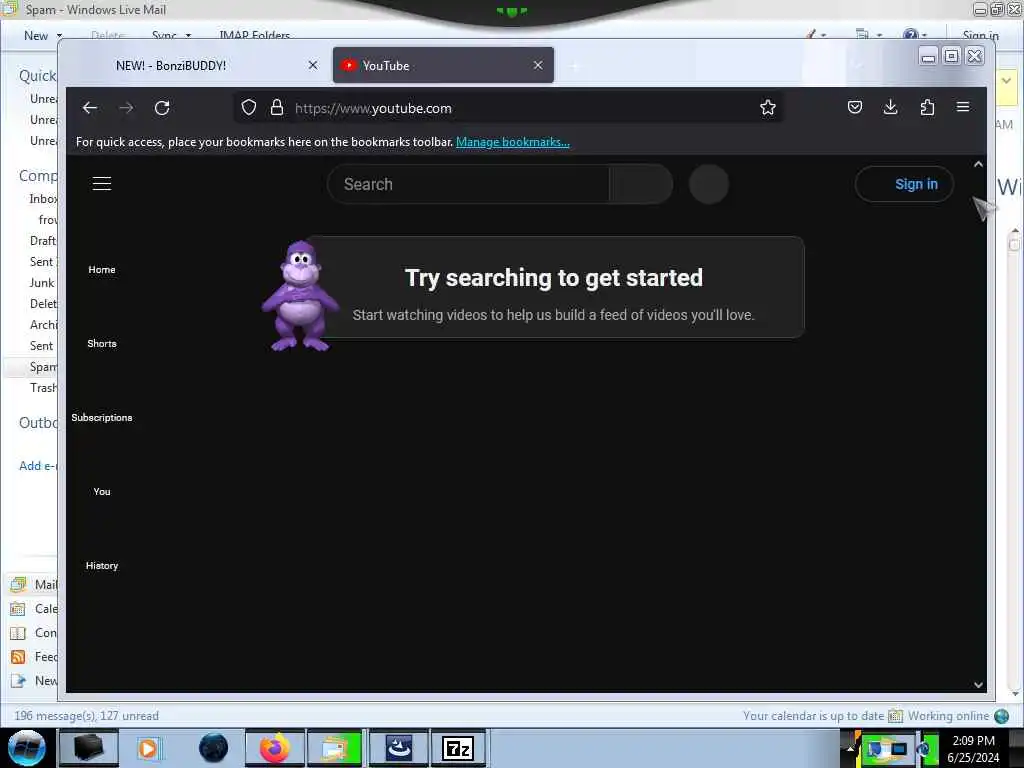Open the Manage bookmarks link
This screenshot has height=768, width=1024.
pos(513,142)
